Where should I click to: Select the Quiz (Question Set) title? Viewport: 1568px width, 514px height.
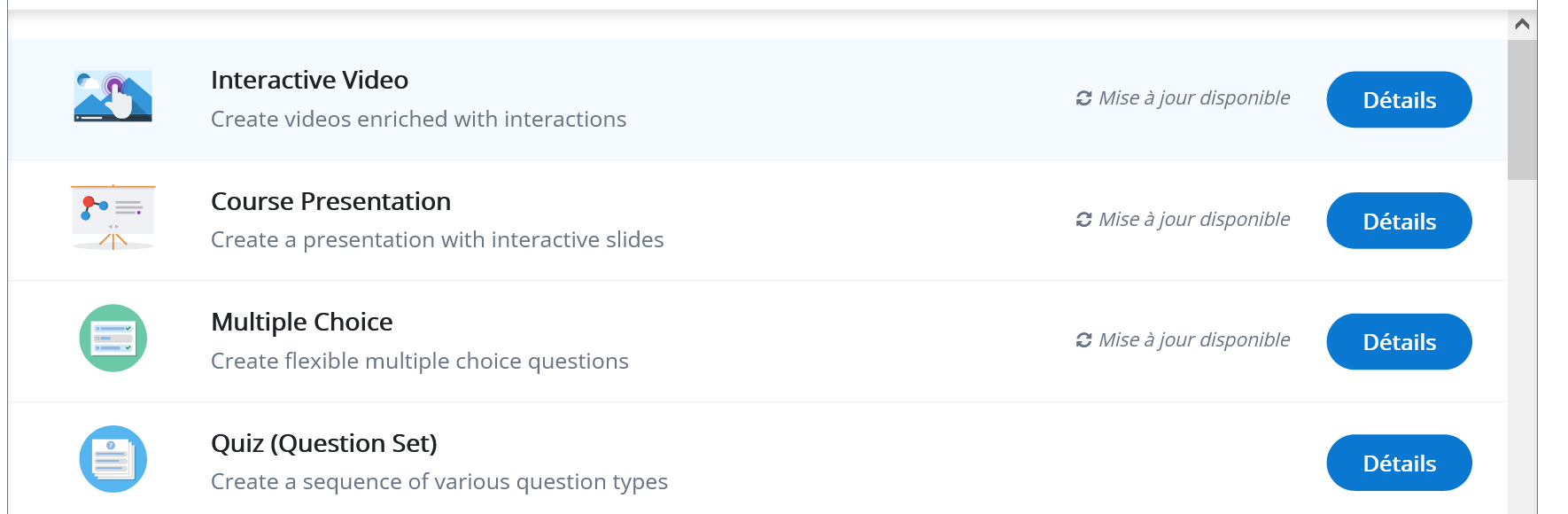(323, 443)
